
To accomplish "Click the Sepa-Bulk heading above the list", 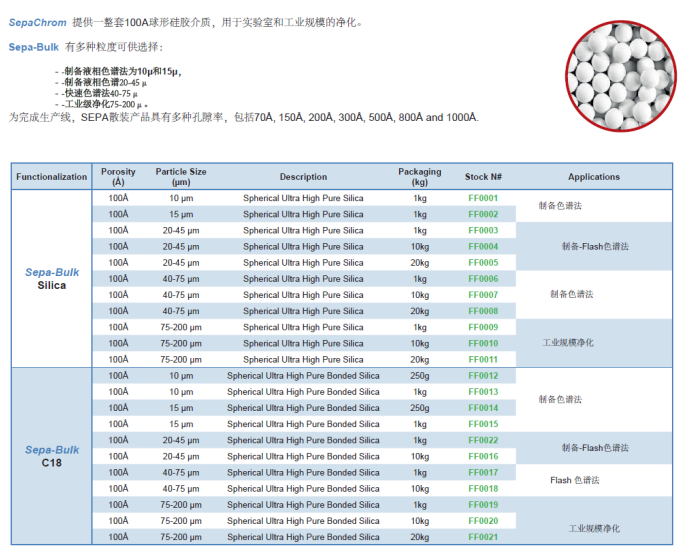I will pyautogui.click(x=34, y=47).
